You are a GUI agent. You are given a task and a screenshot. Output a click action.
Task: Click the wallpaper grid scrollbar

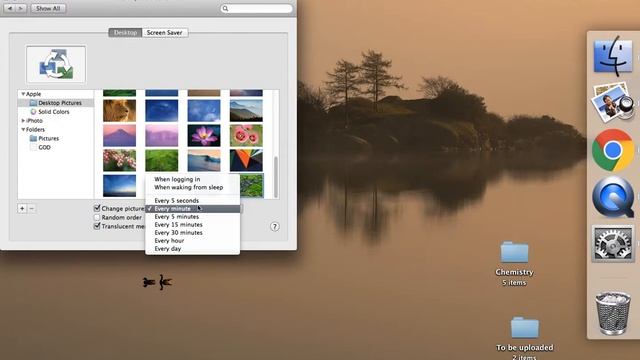point(276,176)
